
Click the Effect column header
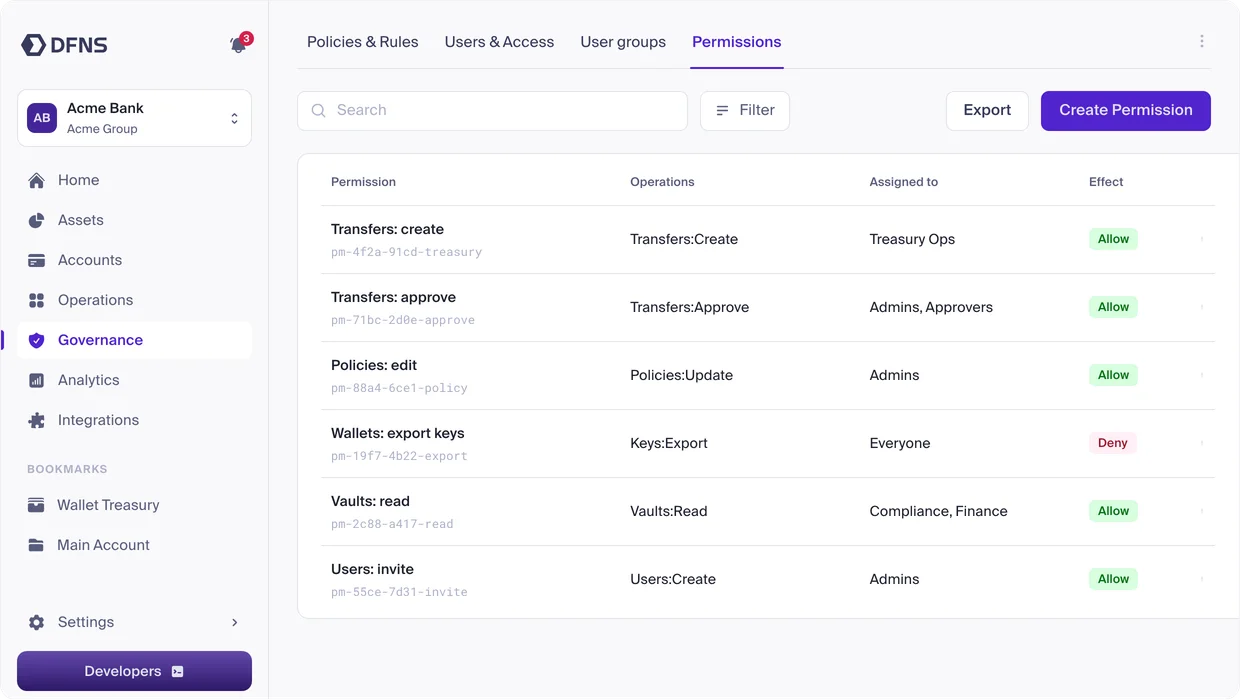click(x=1106, y=182)
